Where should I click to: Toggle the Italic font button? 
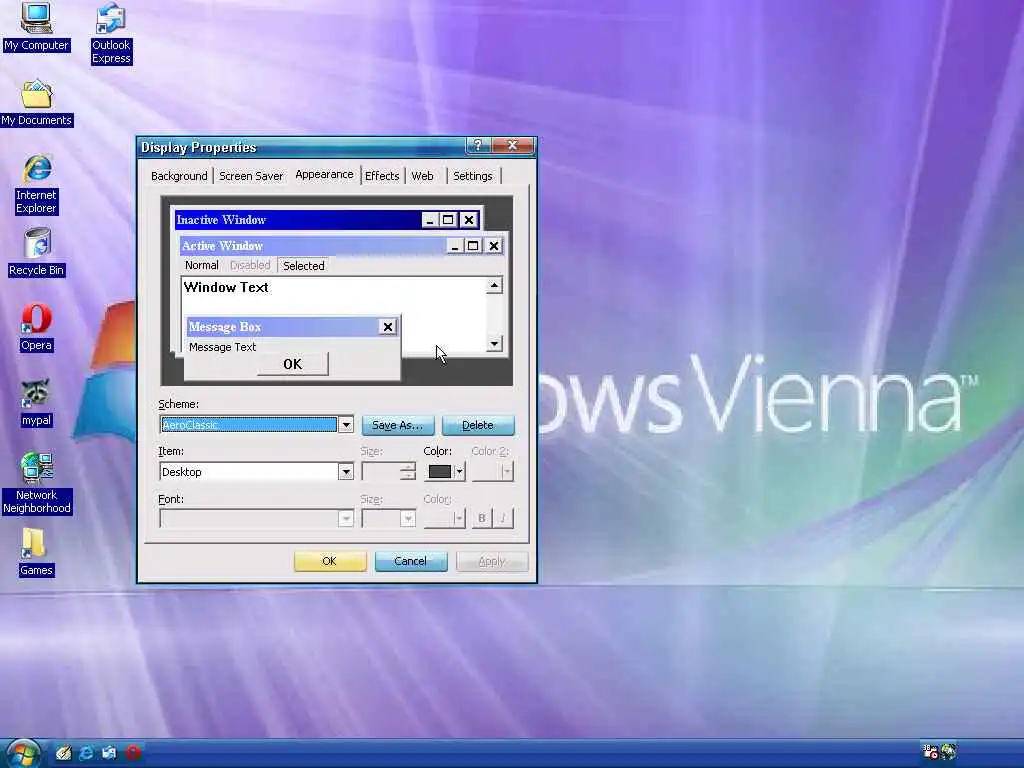[503, 518]
